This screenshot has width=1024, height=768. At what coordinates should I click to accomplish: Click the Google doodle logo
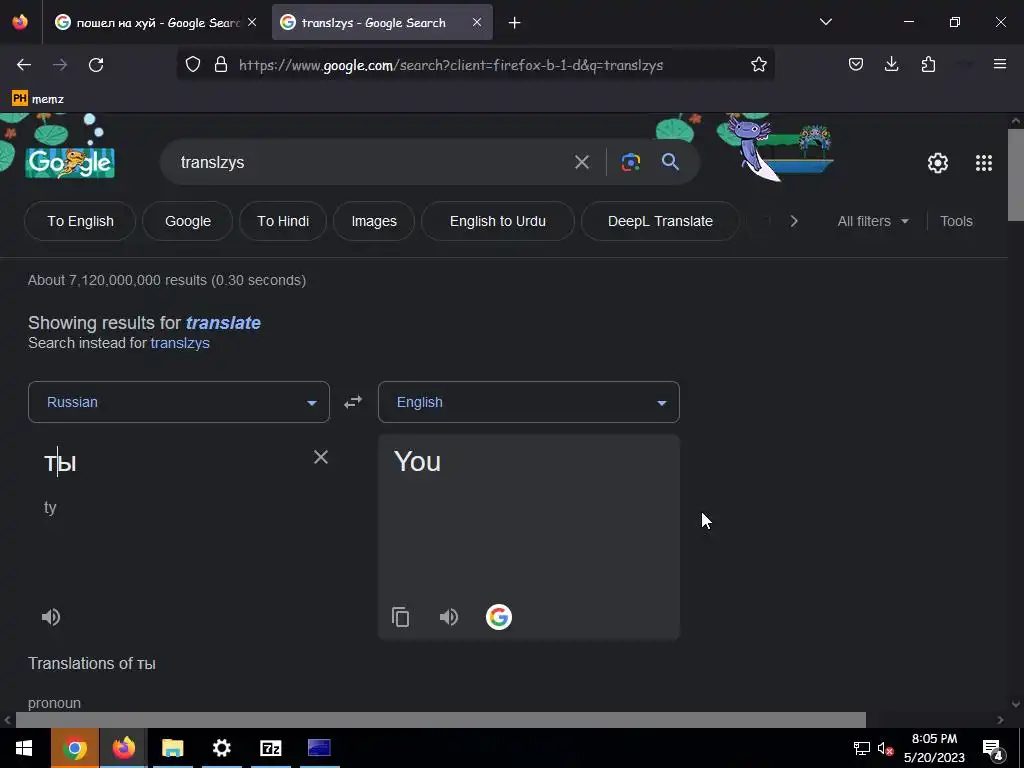click(70, 162)
